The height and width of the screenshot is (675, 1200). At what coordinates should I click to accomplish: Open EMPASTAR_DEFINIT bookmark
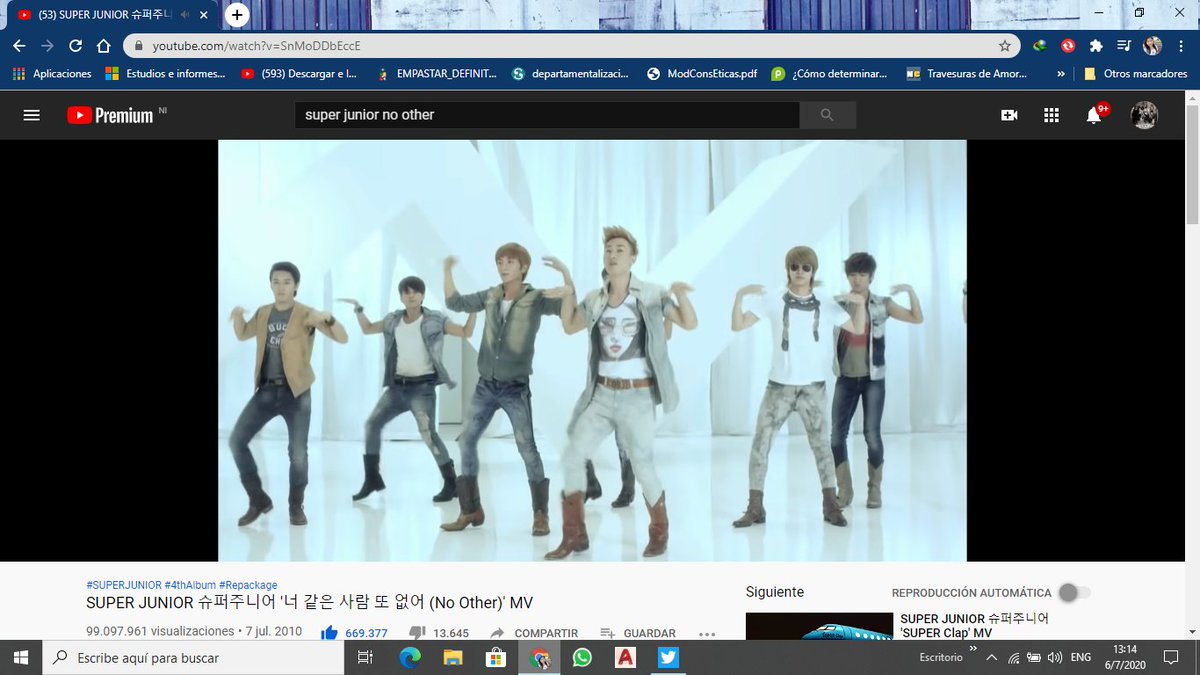pos(436,73)
